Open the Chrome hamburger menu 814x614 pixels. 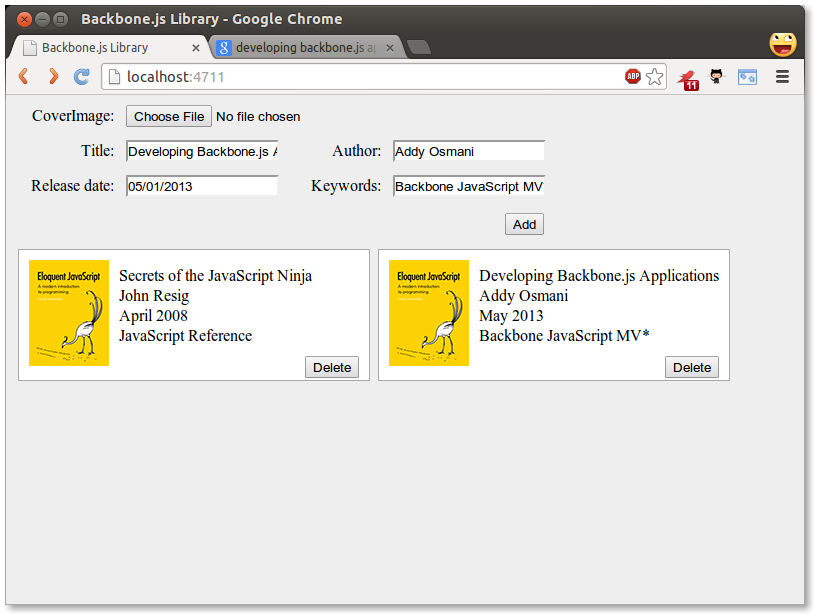pyautogui.click(x=783, y=77)
